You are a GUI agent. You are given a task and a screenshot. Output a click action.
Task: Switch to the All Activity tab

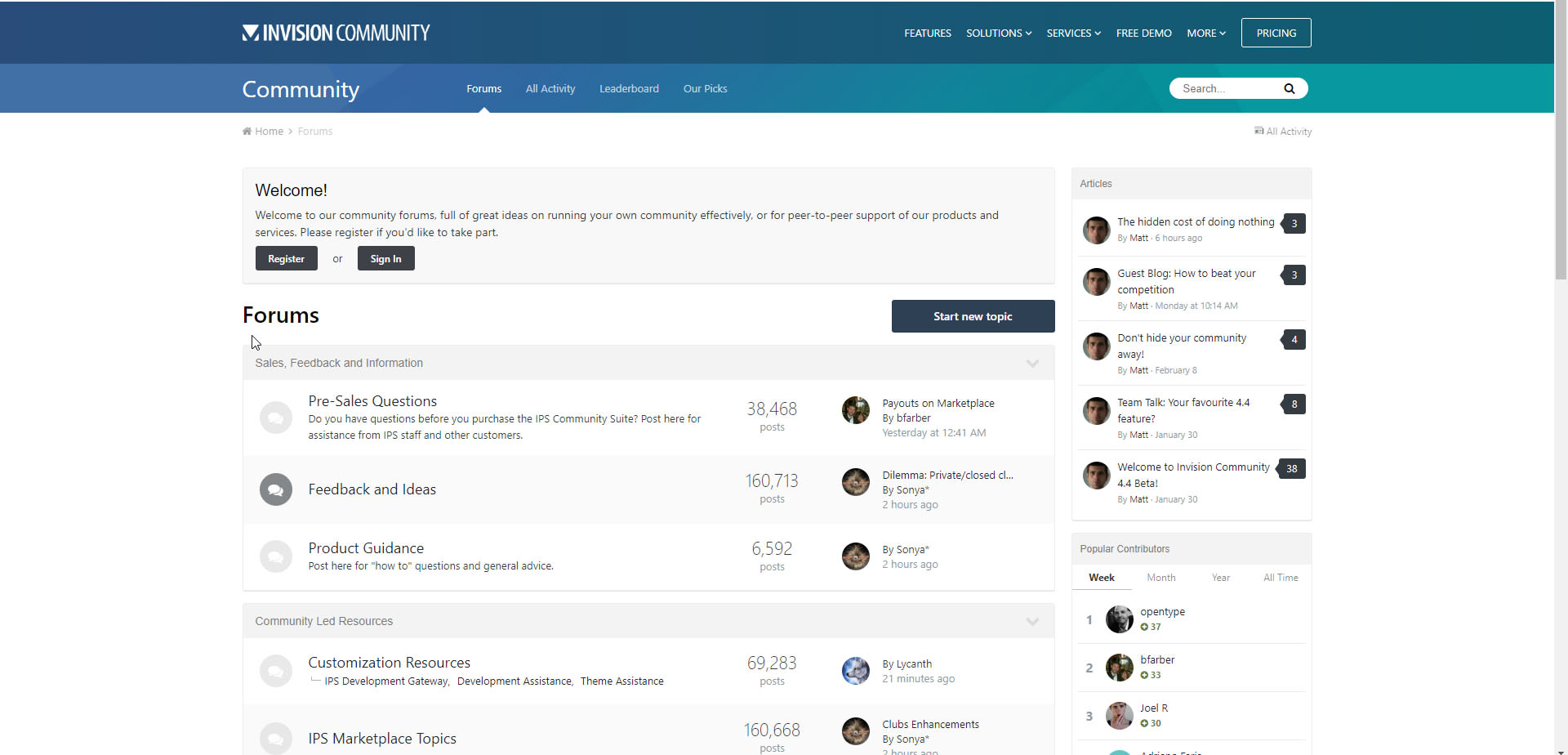pos(550,88)
